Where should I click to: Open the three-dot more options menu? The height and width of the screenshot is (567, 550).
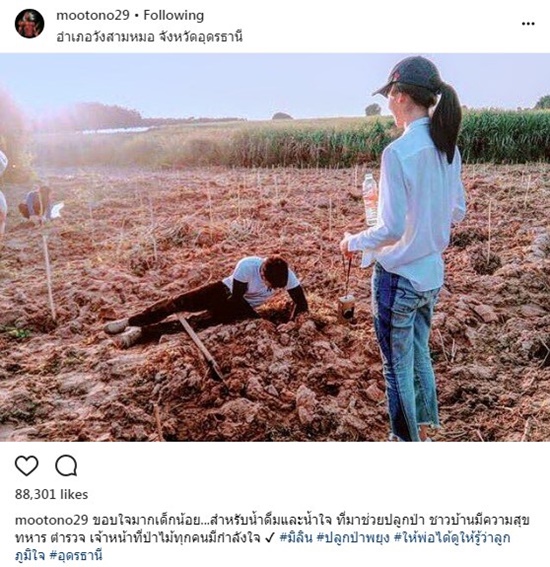point(528,24)
